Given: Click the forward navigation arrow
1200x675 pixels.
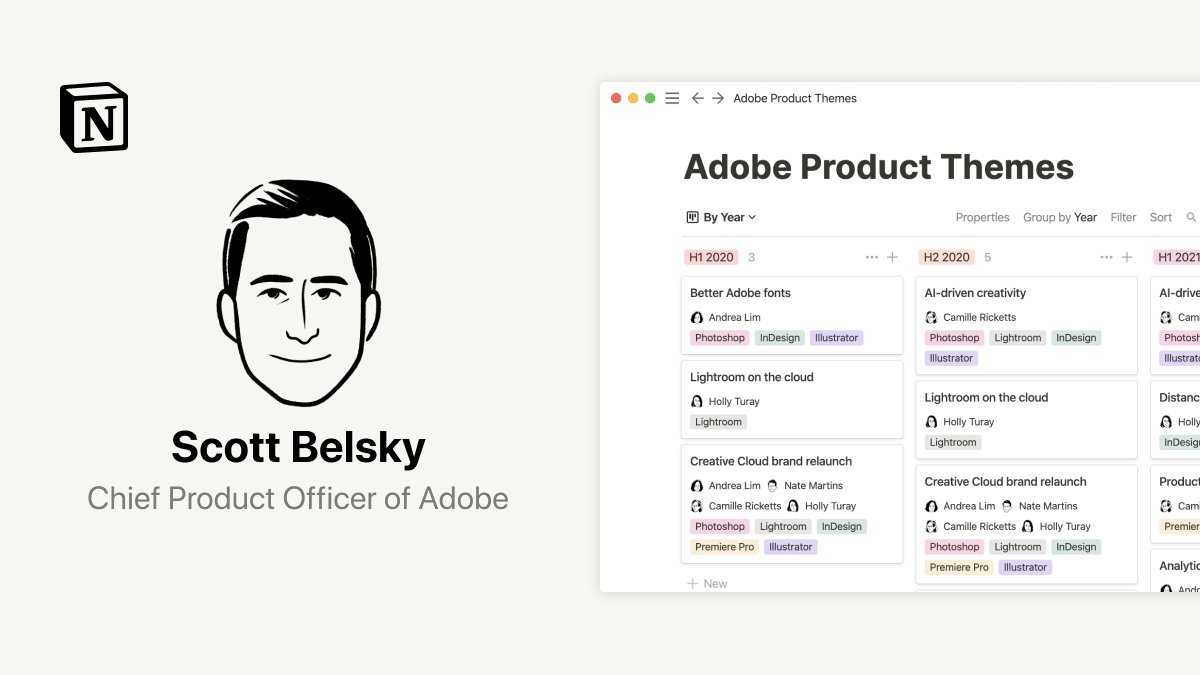Looking at the screenshot, I should (x=718, y=98).
